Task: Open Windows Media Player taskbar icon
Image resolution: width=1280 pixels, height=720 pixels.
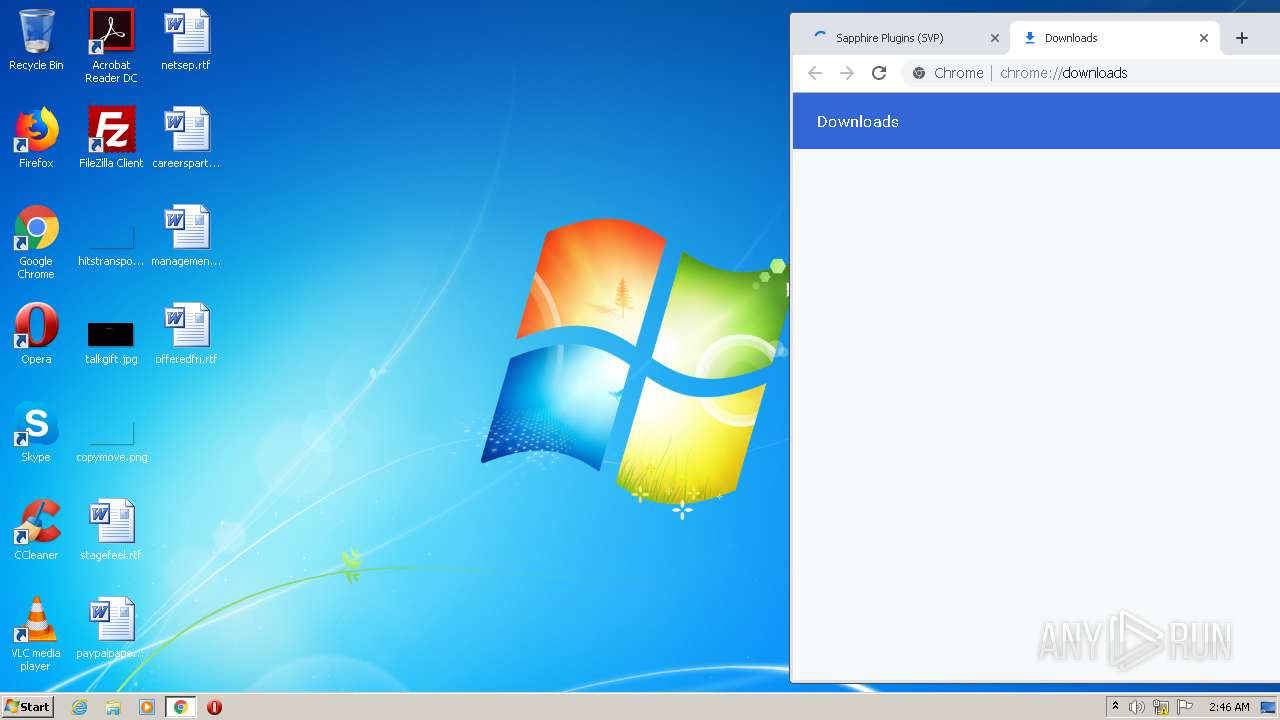Action: 147,707
